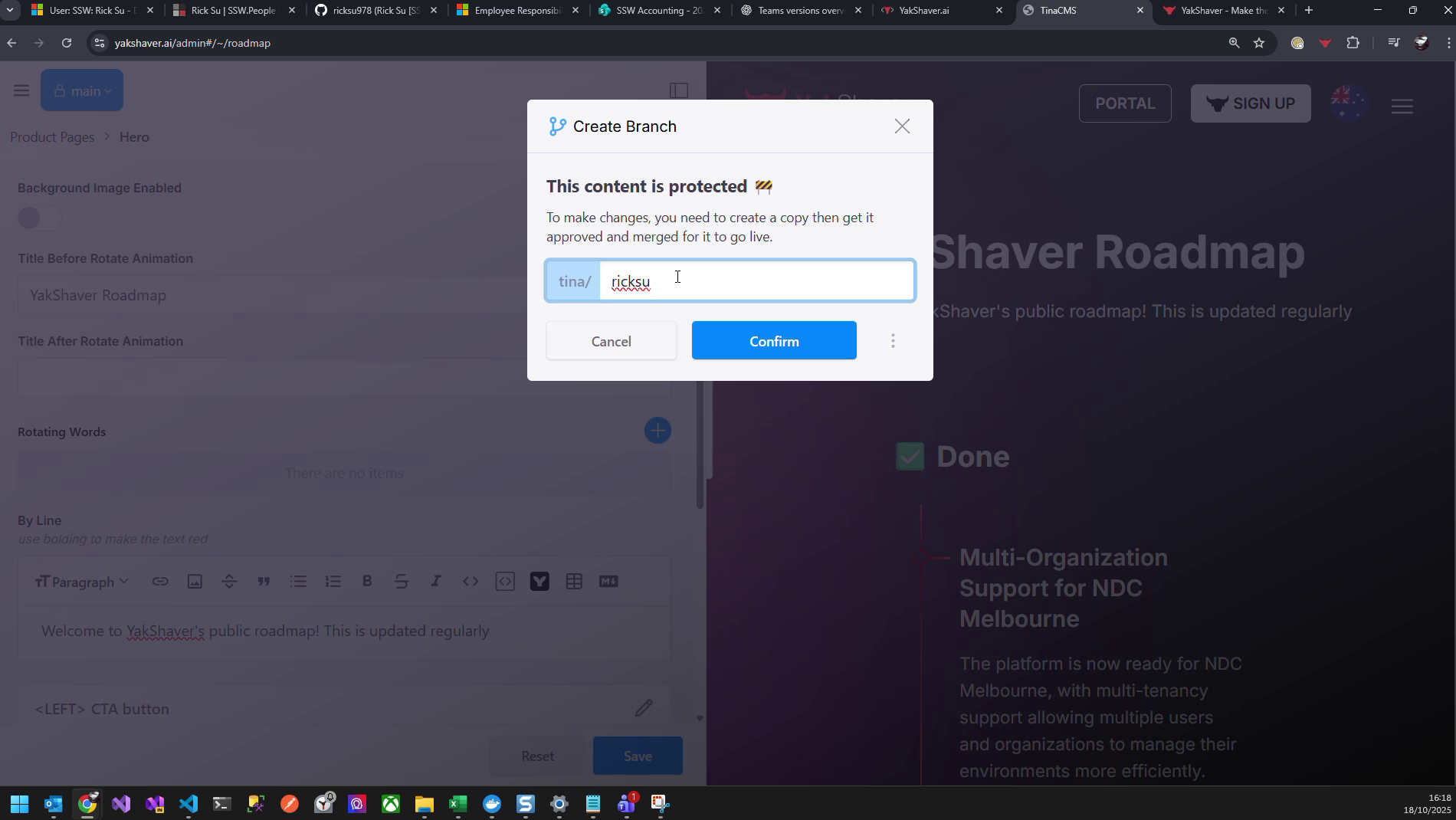The height and width of the screenshot is (820, 1456).
Task: Cancel the Create Branch dialog
Action: click(x=611, y=341)
